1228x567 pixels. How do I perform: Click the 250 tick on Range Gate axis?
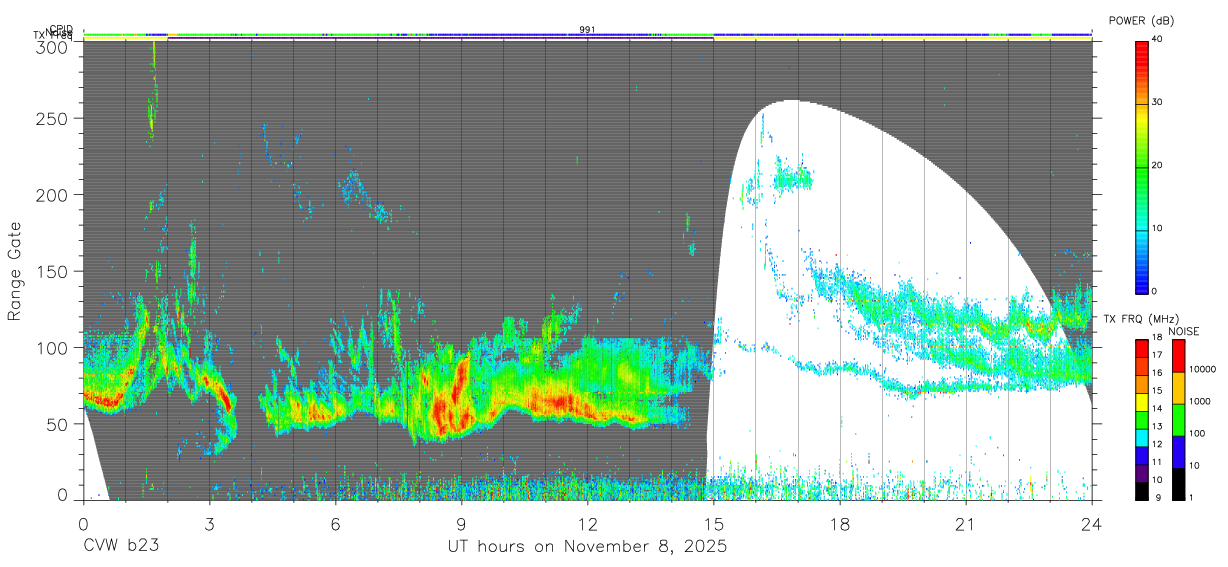tap(53, 118)
